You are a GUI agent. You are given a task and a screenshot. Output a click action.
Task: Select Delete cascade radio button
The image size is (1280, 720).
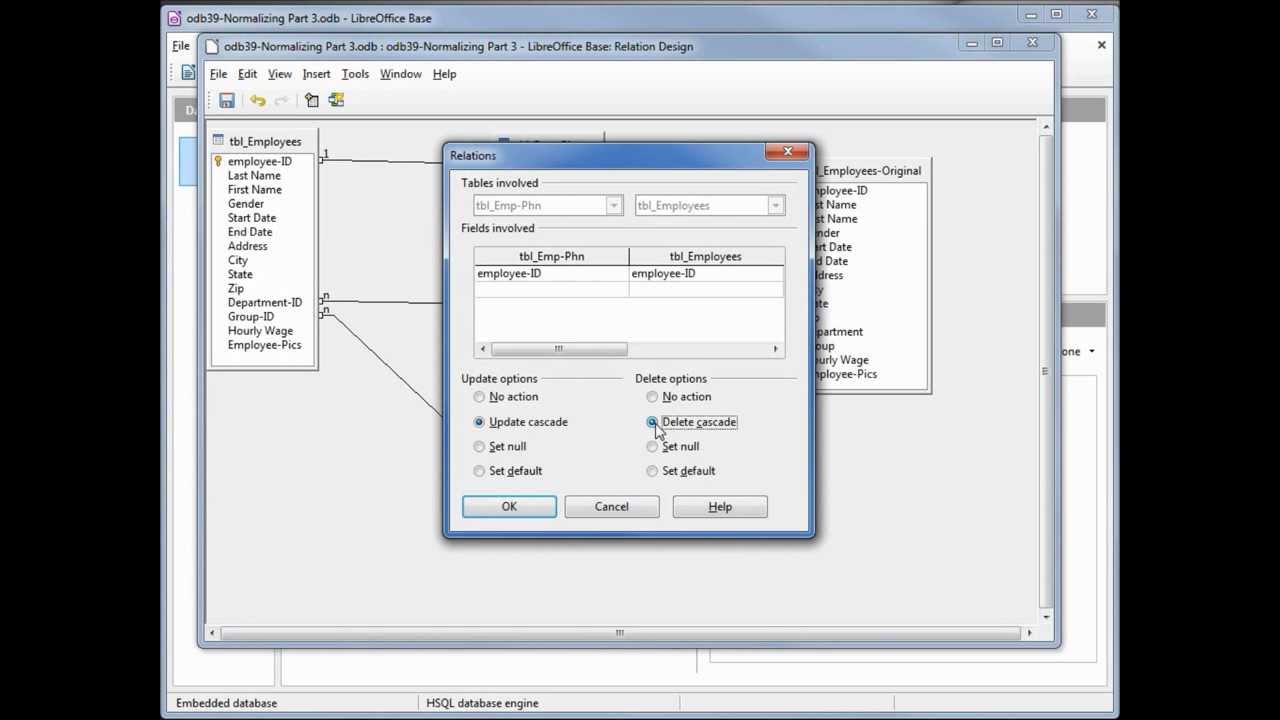pyautogui.click(x=652, y=422)
